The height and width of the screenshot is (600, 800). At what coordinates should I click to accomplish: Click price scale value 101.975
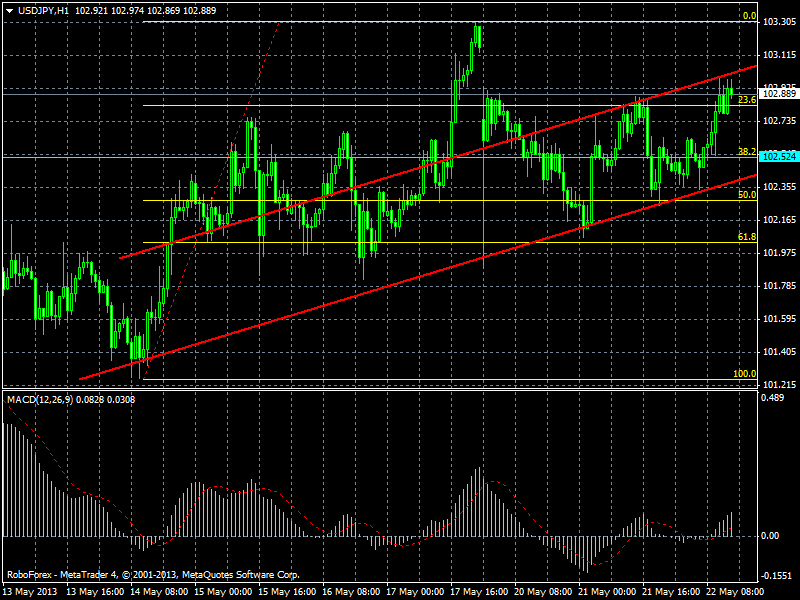coord(779,253)
